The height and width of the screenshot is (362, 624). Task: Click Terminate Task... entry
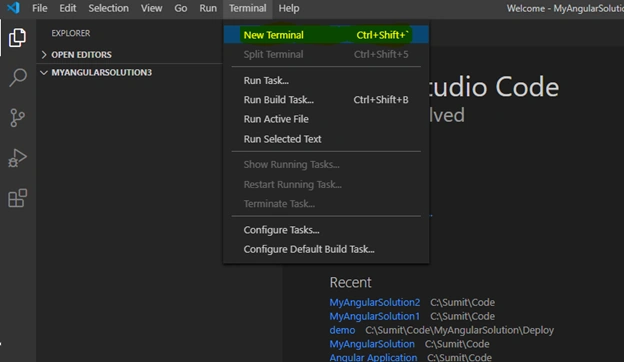click(326, 204)
